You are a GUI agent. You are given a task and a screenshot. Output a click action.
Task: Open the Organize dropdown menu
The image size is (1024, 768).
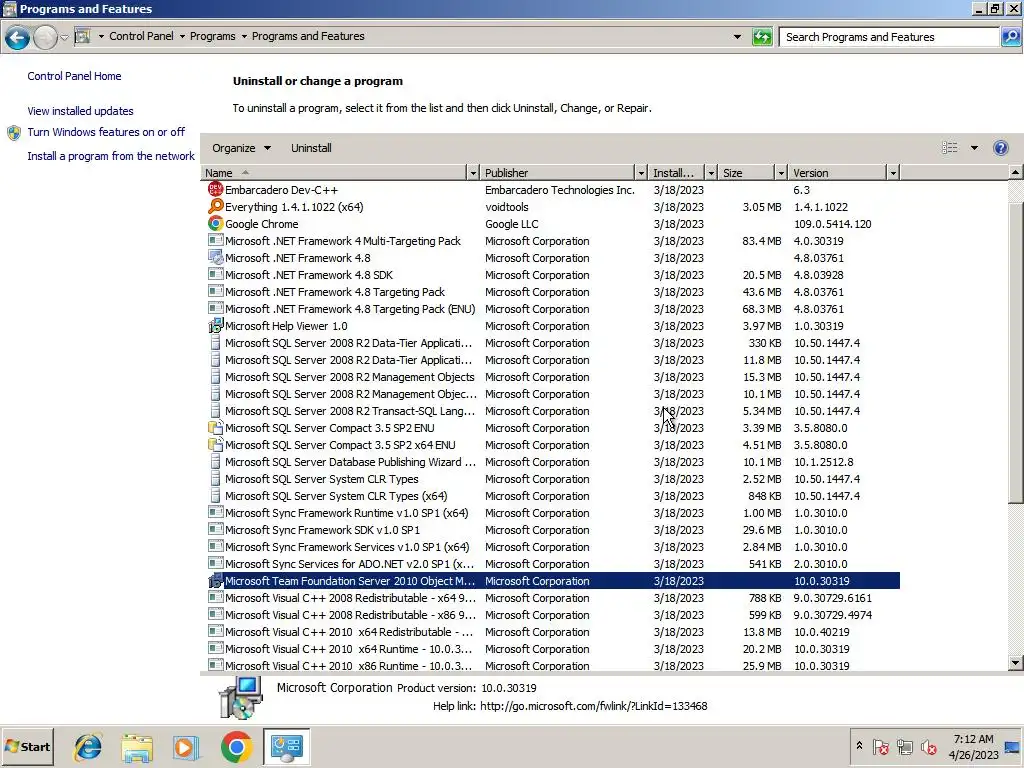click(241, 148)
